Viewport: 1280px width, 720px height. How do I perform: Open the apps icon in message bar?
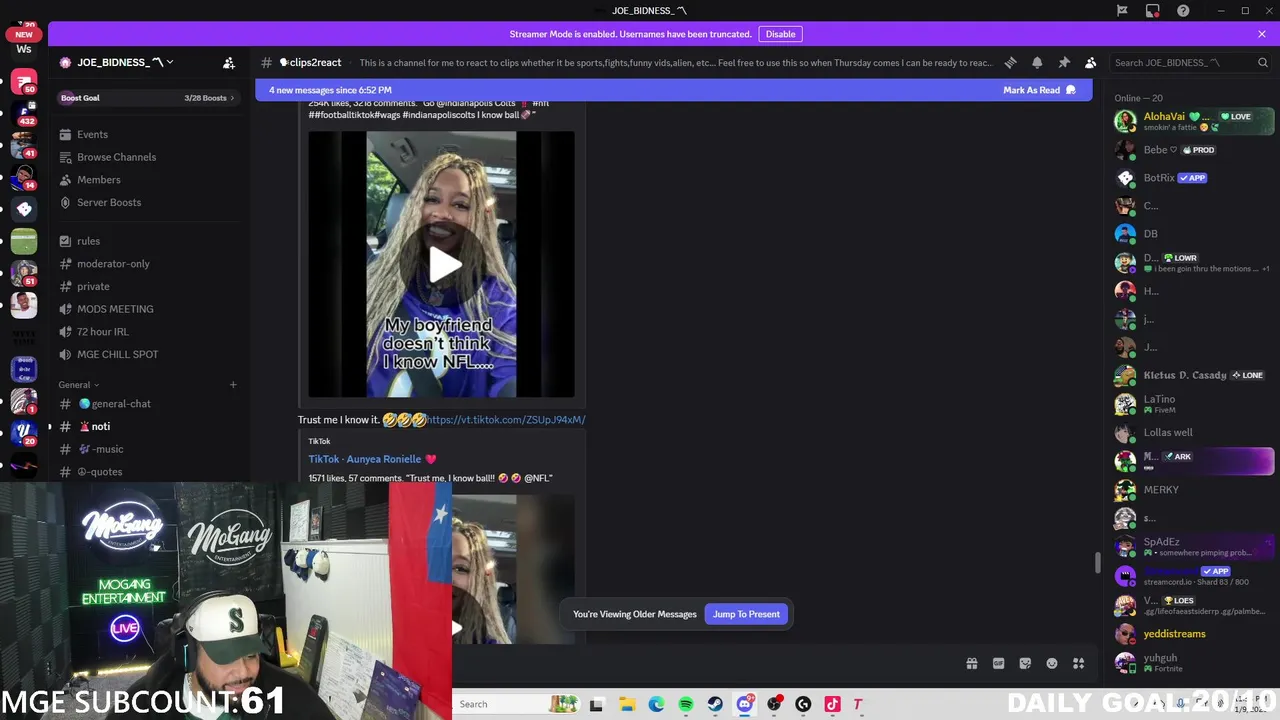pyautogui.click(x=1078, y=663)
